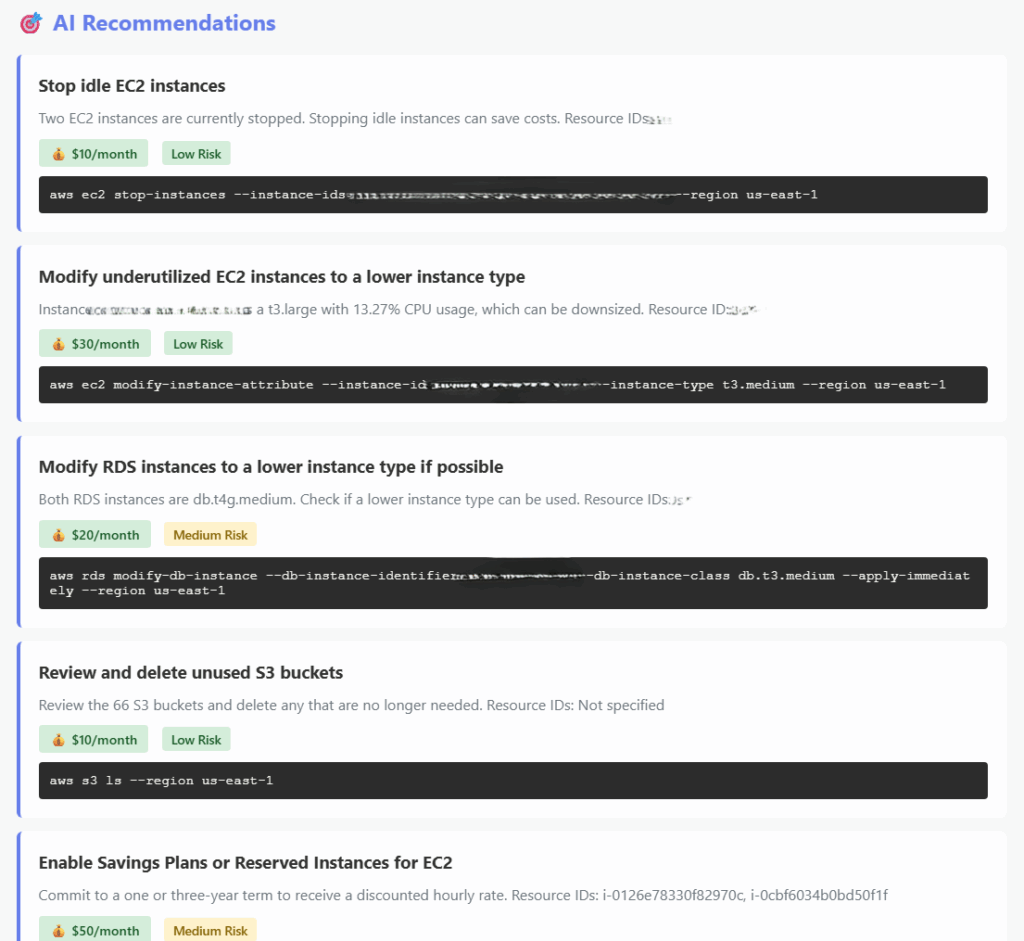The image size is (1024, 941).
Task: Click money bag icon in $20/month badge
Action: 59,535
